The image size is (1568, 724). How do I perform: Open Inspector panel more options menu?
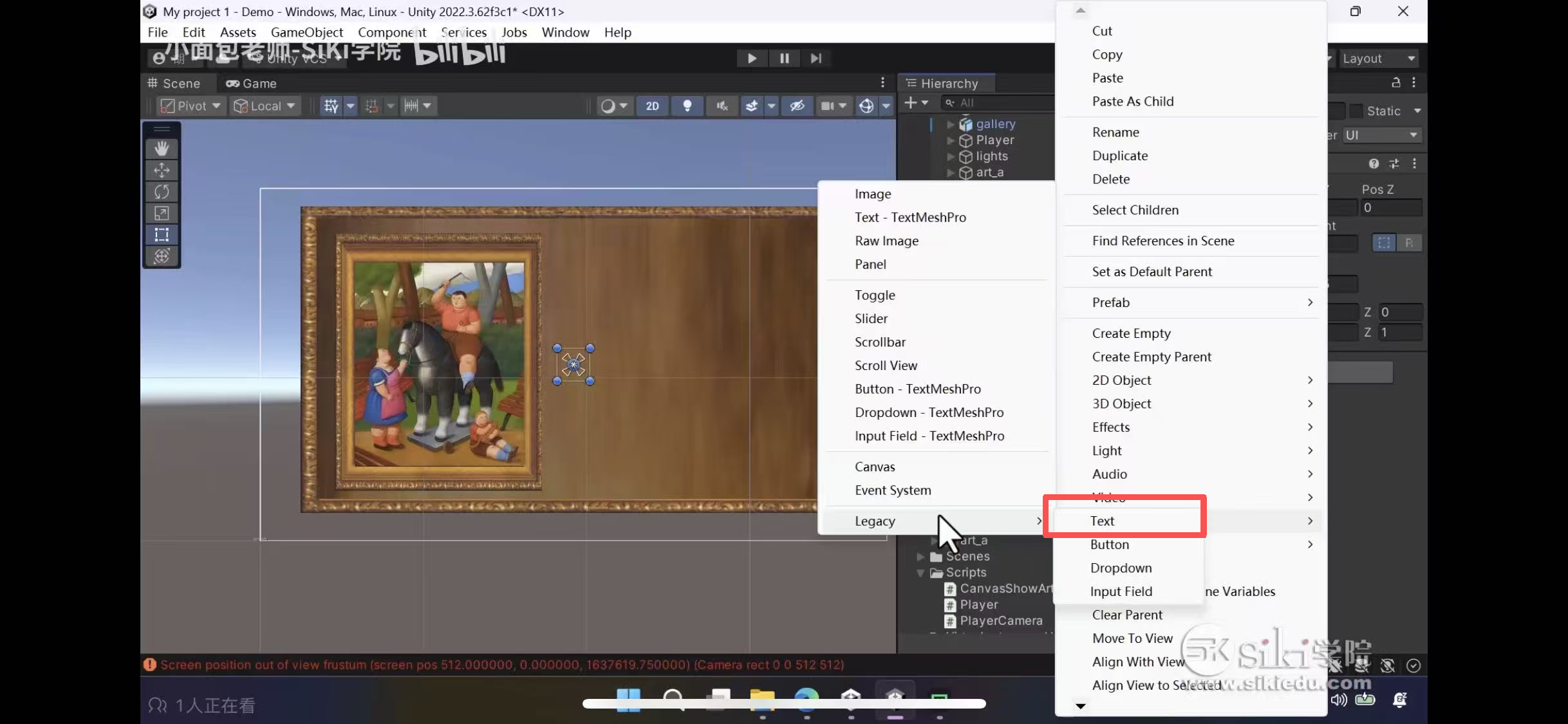tap(1414, 83)
